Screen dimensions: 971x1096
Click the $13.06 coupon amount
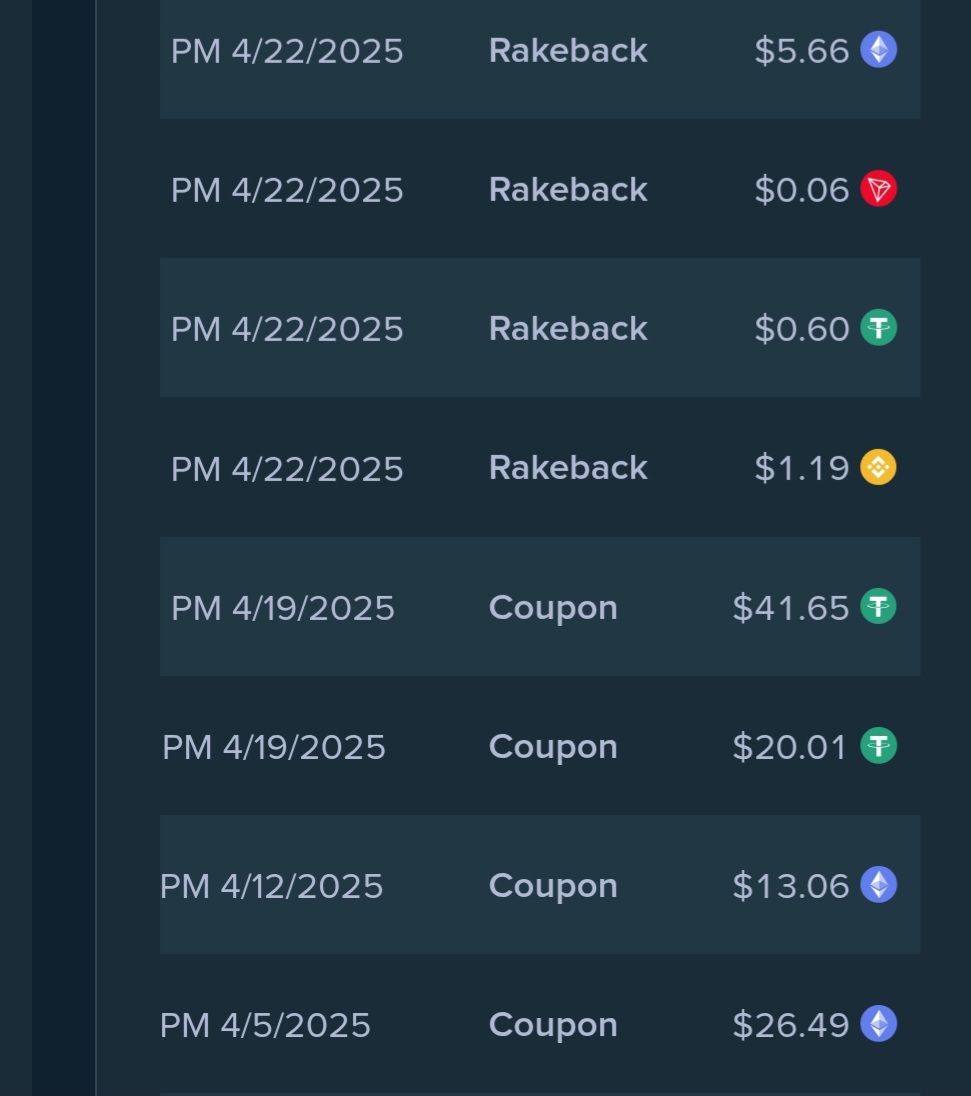tap(790, 886)
